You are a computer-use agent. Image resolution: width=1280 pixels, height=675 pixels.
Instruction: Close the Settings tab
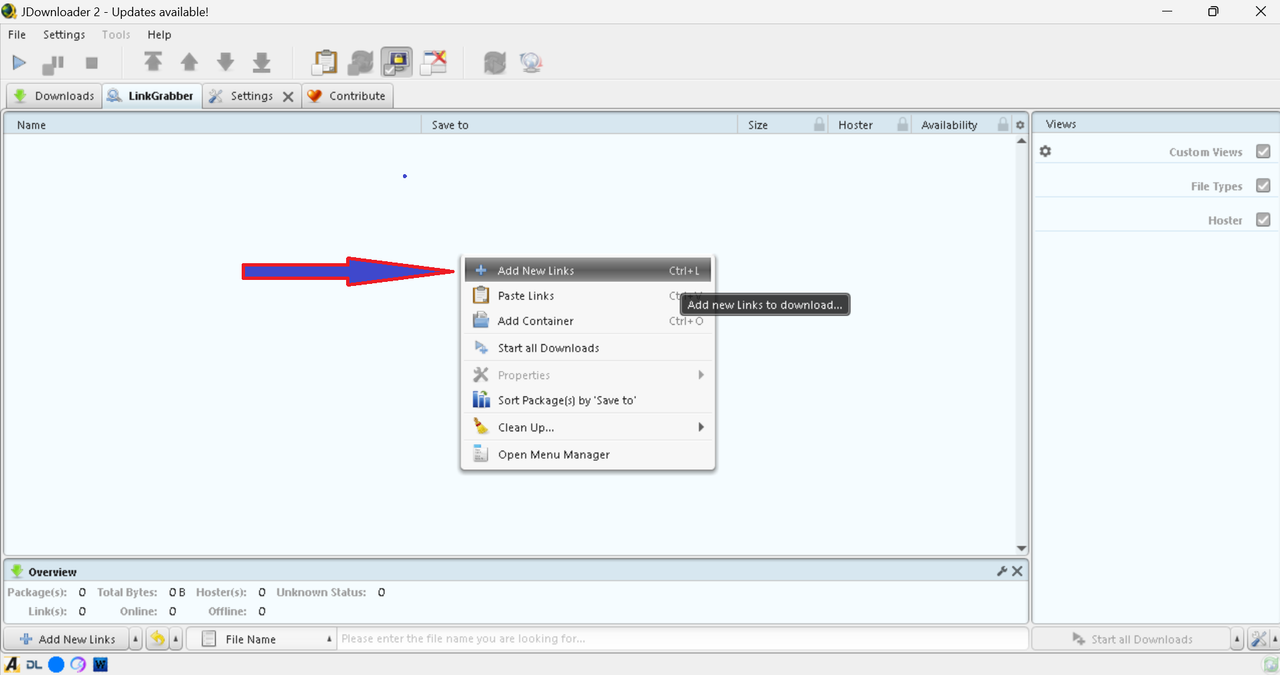(288, 97)
